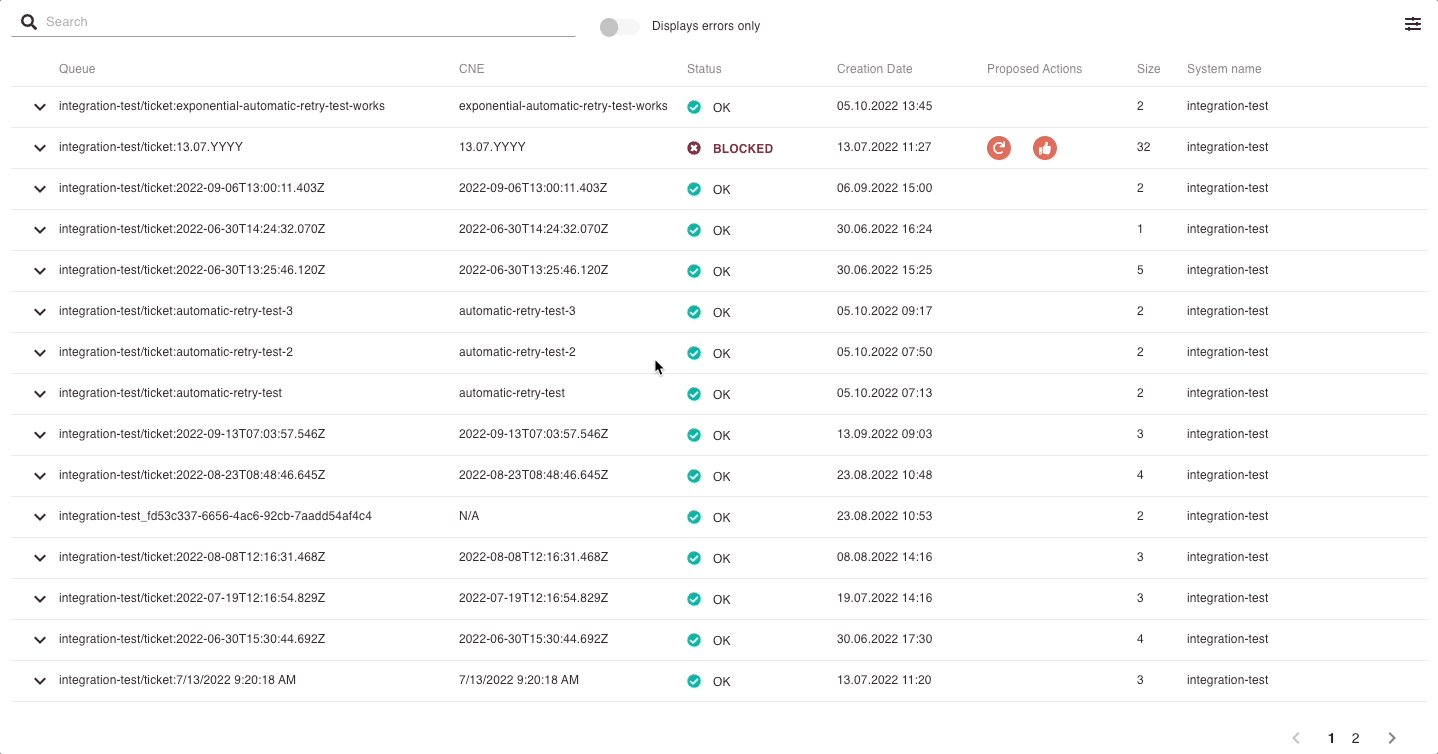Open the filter options icon top right

(x=1412, y=23)
